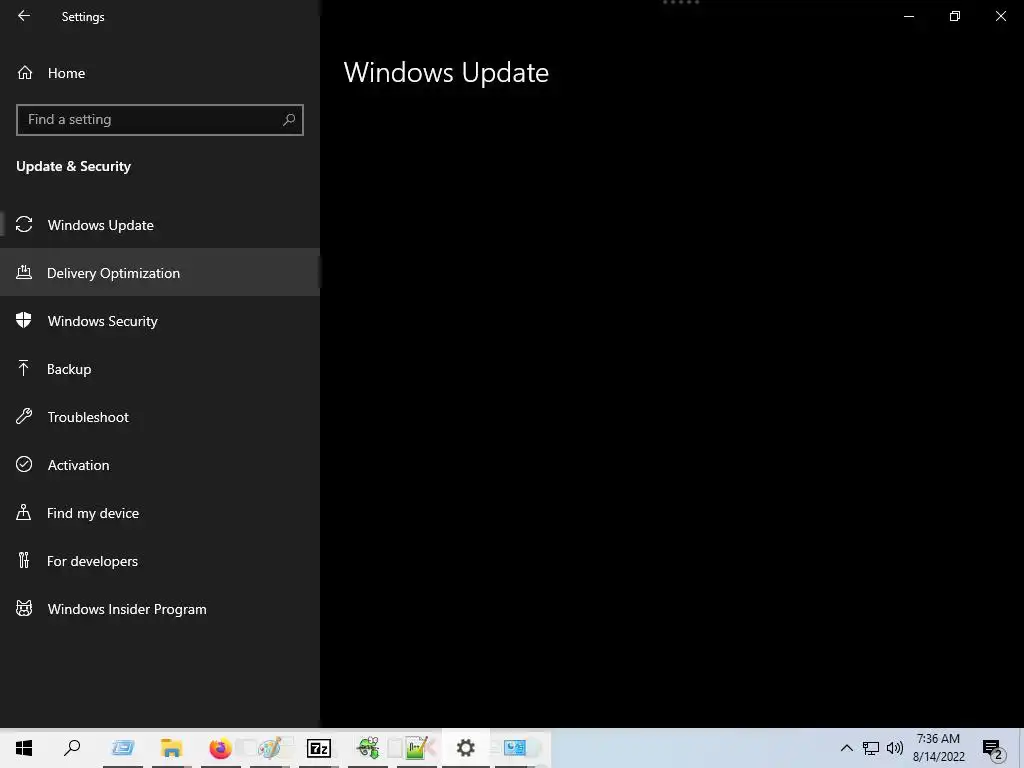Open For developers settings

coord(160,561)
